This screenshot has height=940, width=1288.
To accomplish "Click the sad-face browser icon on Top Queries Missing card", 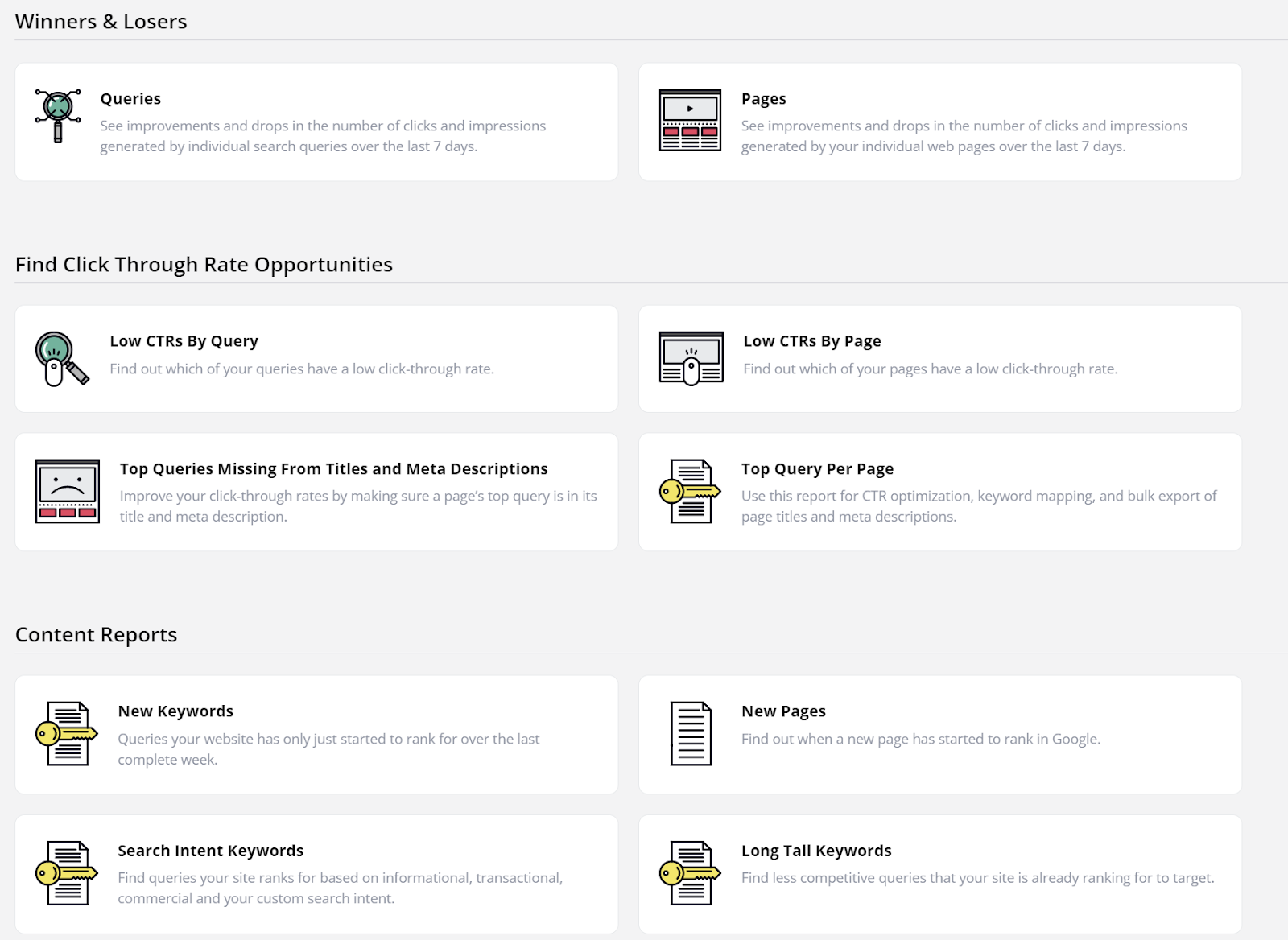I will pyautogui.click(x=68, y=491).
